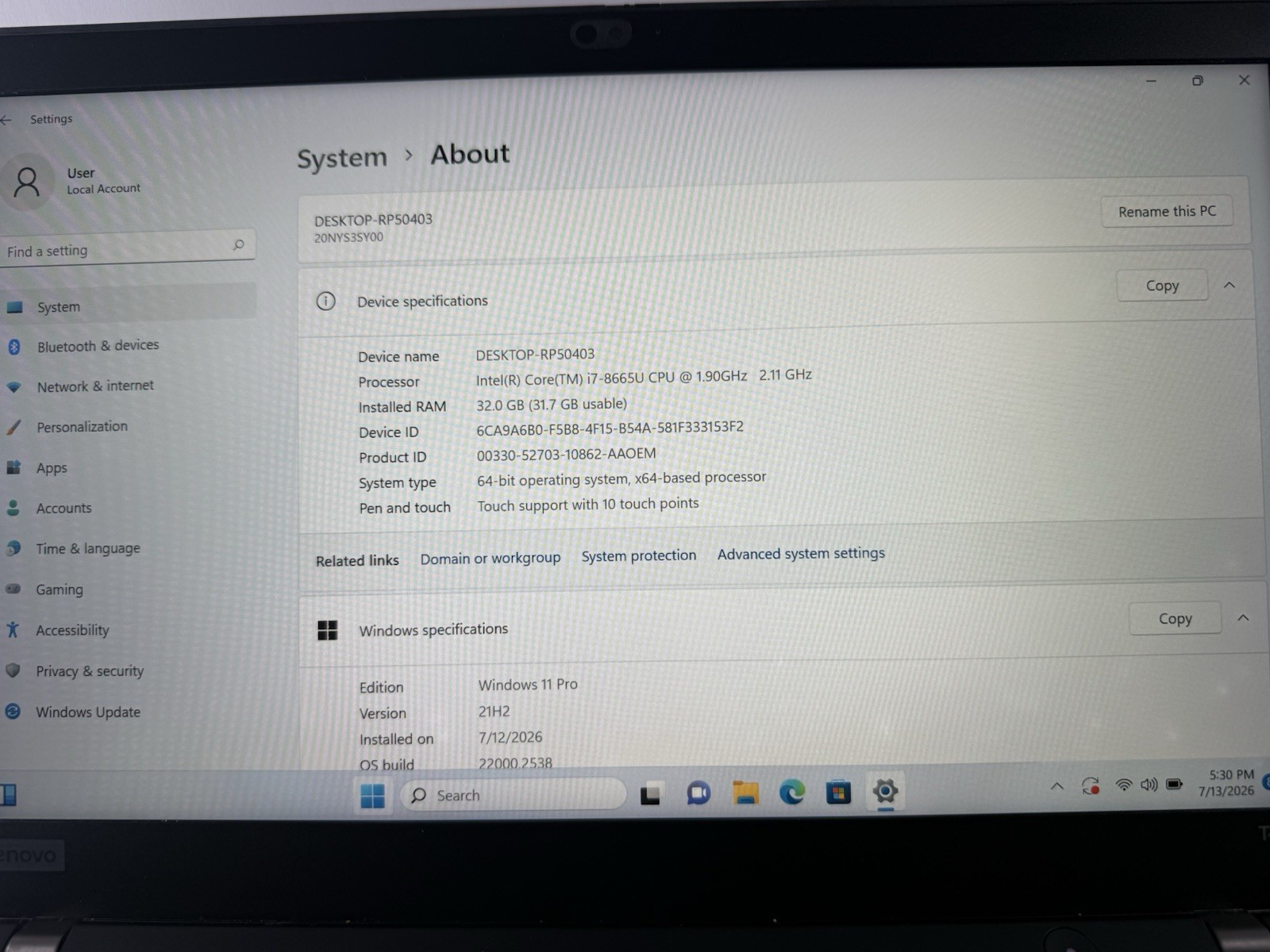The width and height of the screenshot is (1270, 952).
Task: Open Task View on the taskbar
Action: 650,794
